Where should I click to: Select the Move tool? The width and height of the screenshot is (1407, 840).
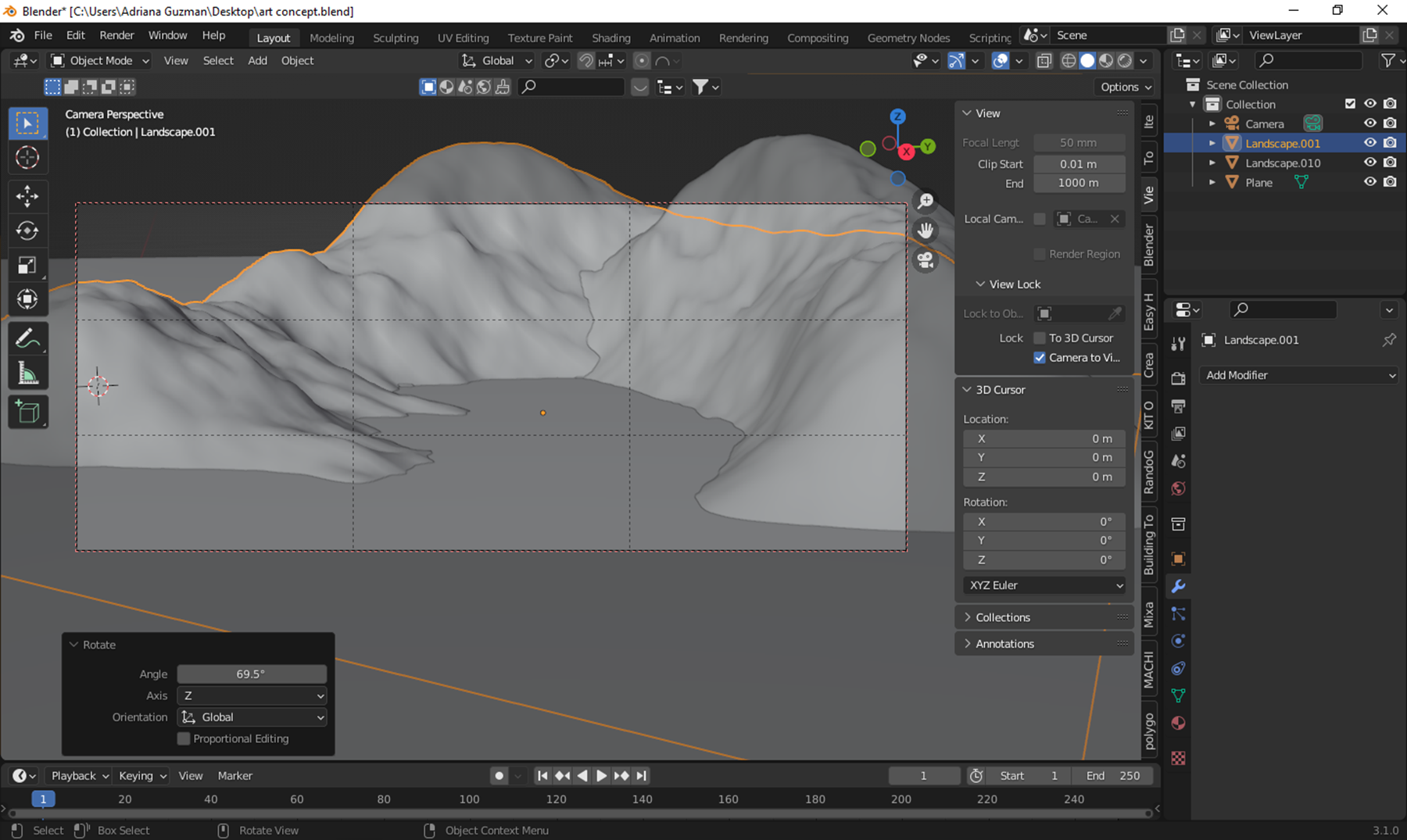27,196
